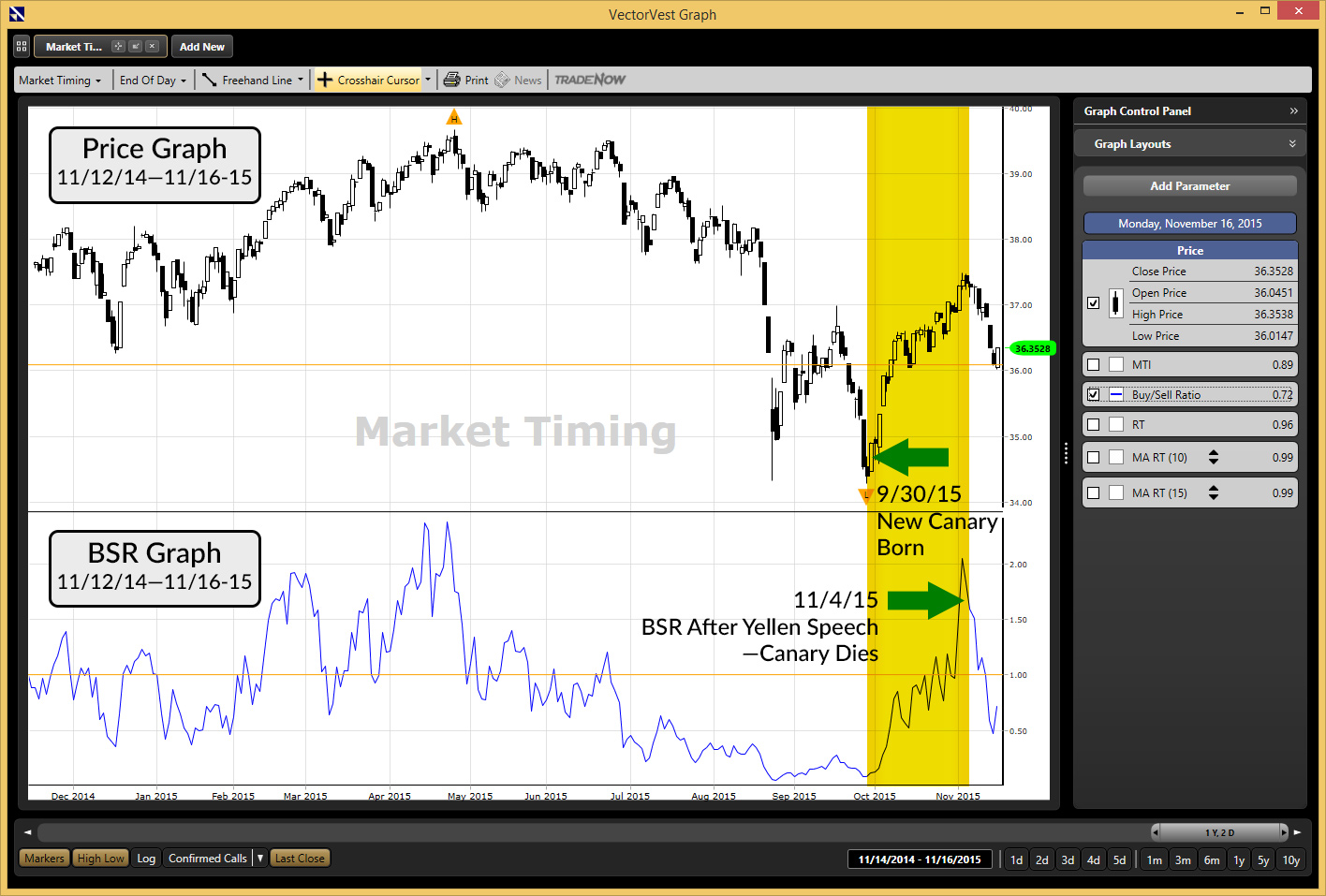Screen dimensions: 1326x896
Task: Open the News feed icon
Action: [x=503, y=81]
